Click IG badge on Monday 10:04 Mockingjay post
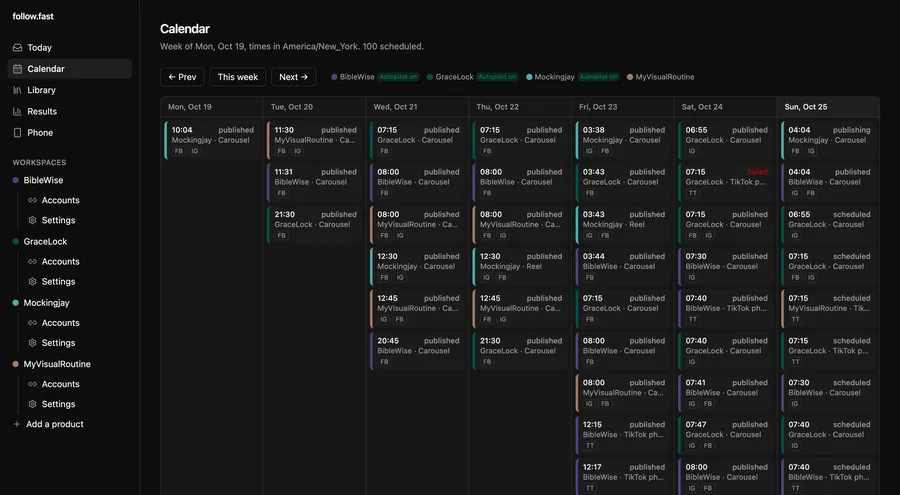 (x=195, y=151)
